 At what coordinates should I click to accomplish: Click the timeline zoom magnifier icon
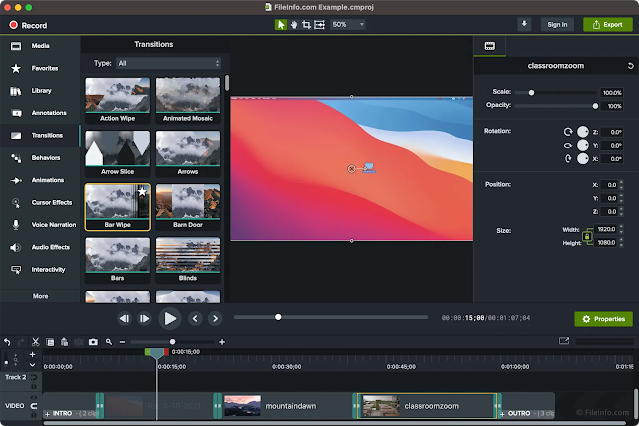tap(109, 342)
